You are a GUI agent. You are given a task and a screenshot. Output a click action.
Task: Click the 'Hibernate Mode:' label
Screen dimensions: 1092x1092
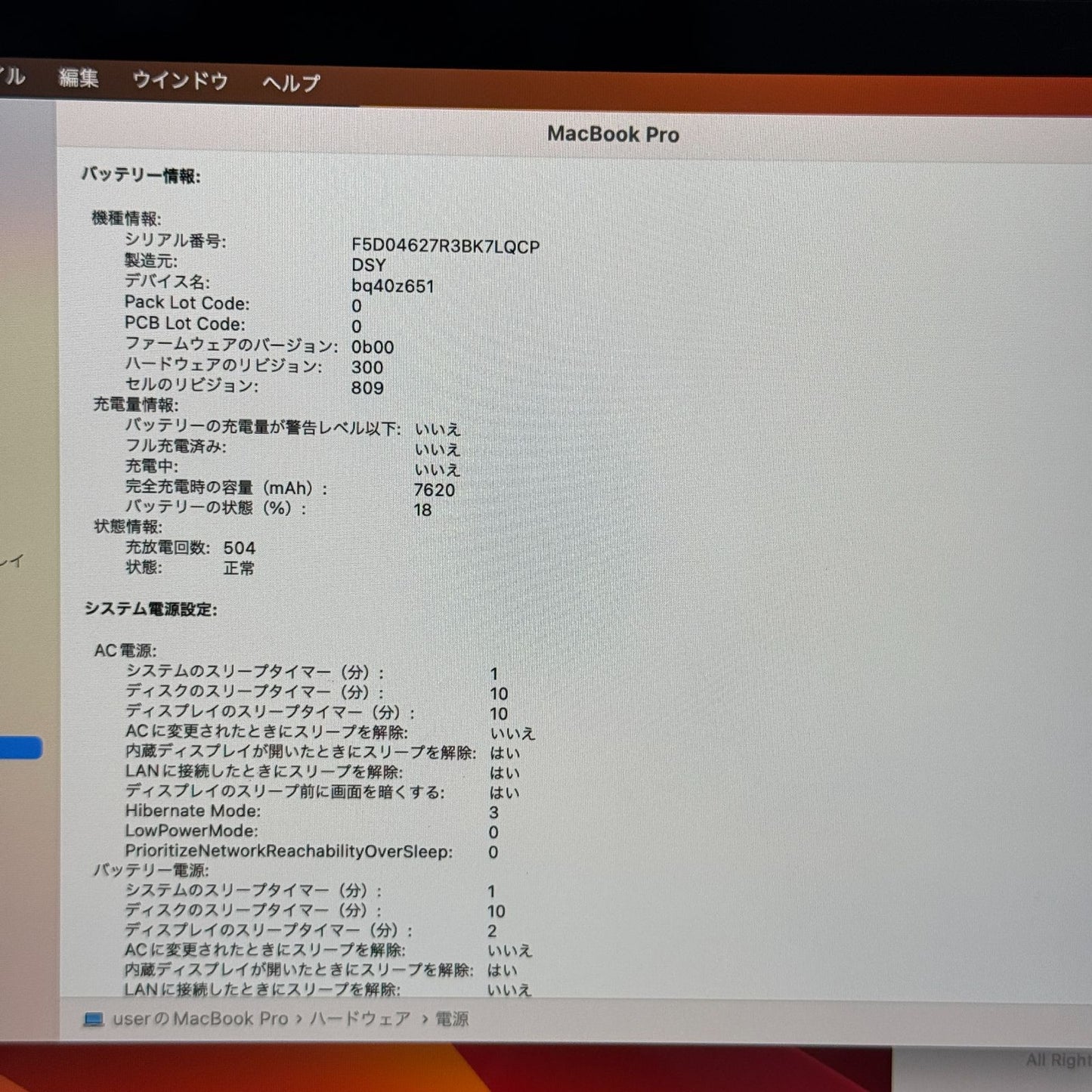click(x=193, y=811)
